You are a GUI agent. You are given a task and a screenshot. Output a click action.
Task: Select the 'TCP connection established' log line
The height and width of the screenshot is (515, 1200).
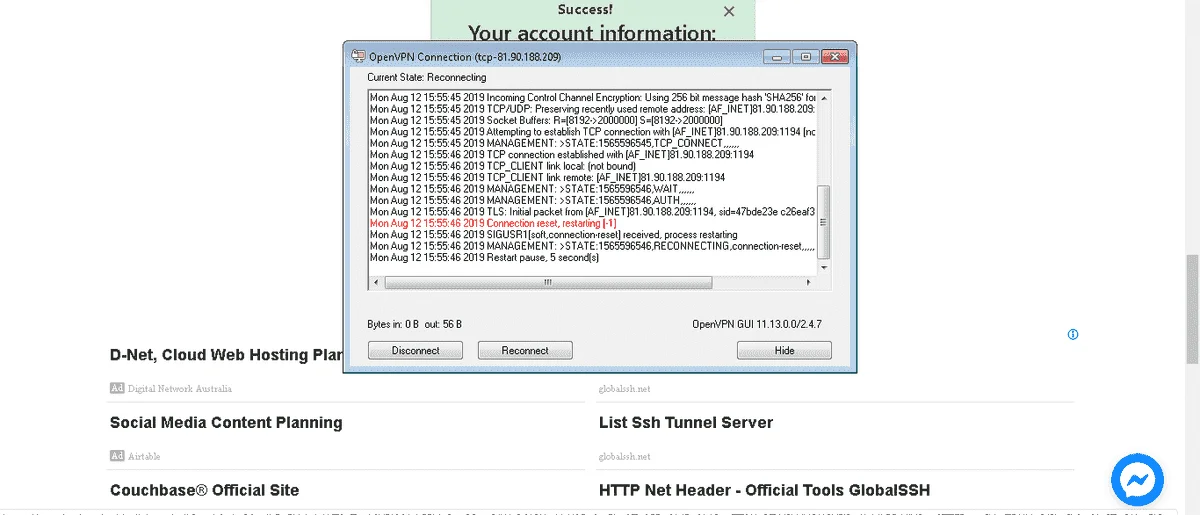tap(561, 154)
